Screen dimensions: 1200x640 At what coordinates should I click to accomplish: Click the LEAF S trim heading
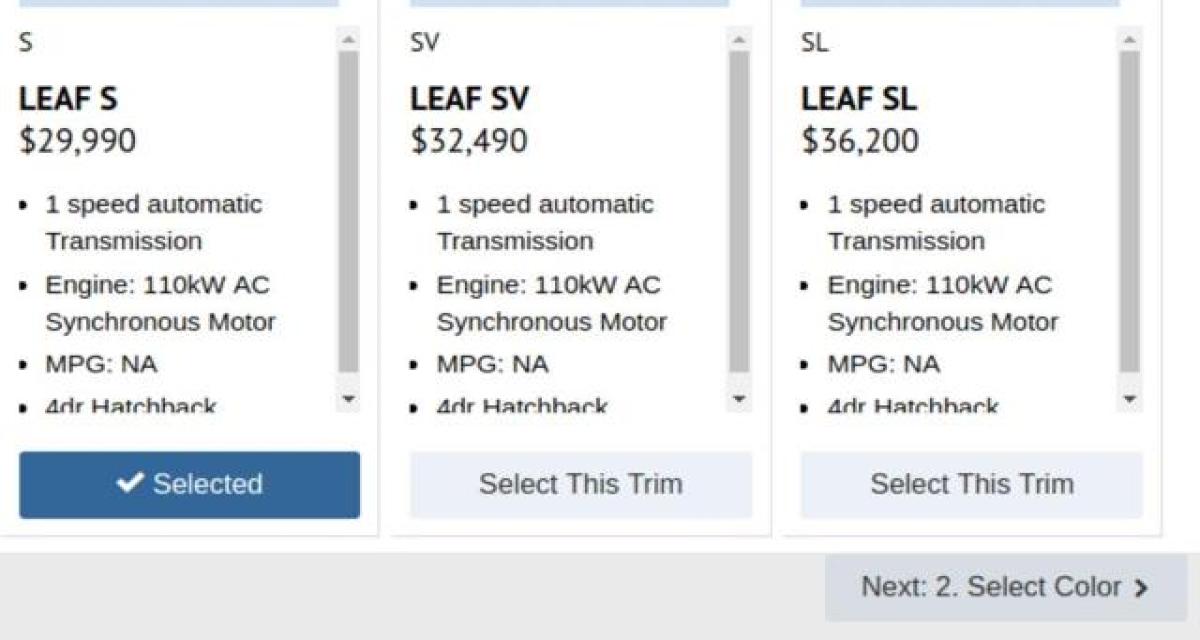(x=68, y=99)
